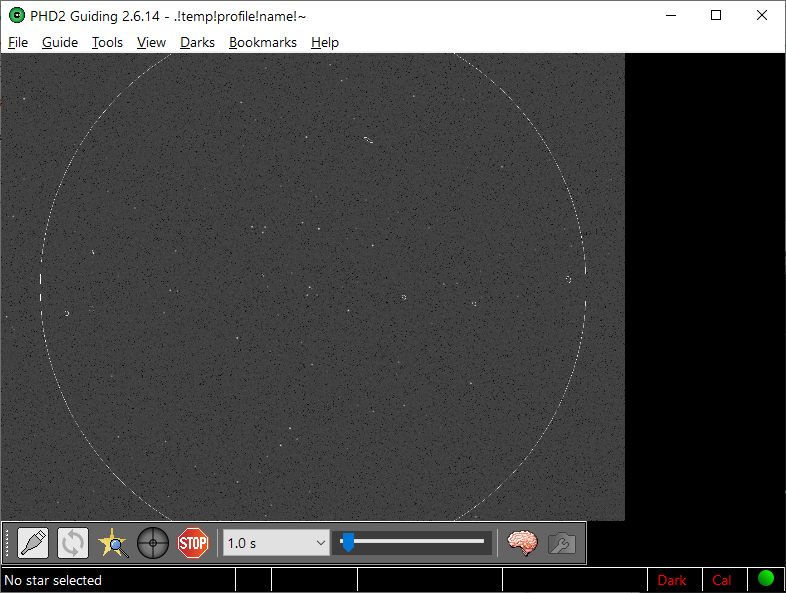Start looping exposures with the loop icon
The height and width of the screenshot is (593, 786).
tap(73, 543)
